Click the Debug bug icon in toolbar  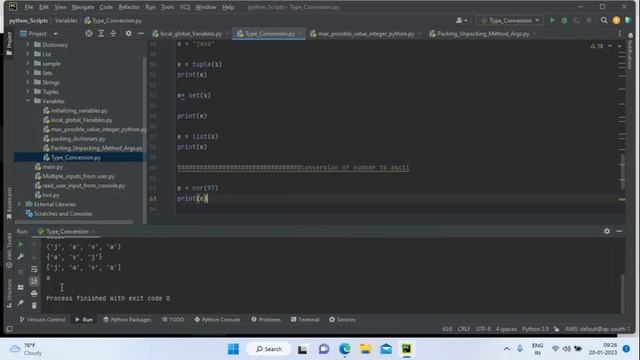[x=564, y=20]
